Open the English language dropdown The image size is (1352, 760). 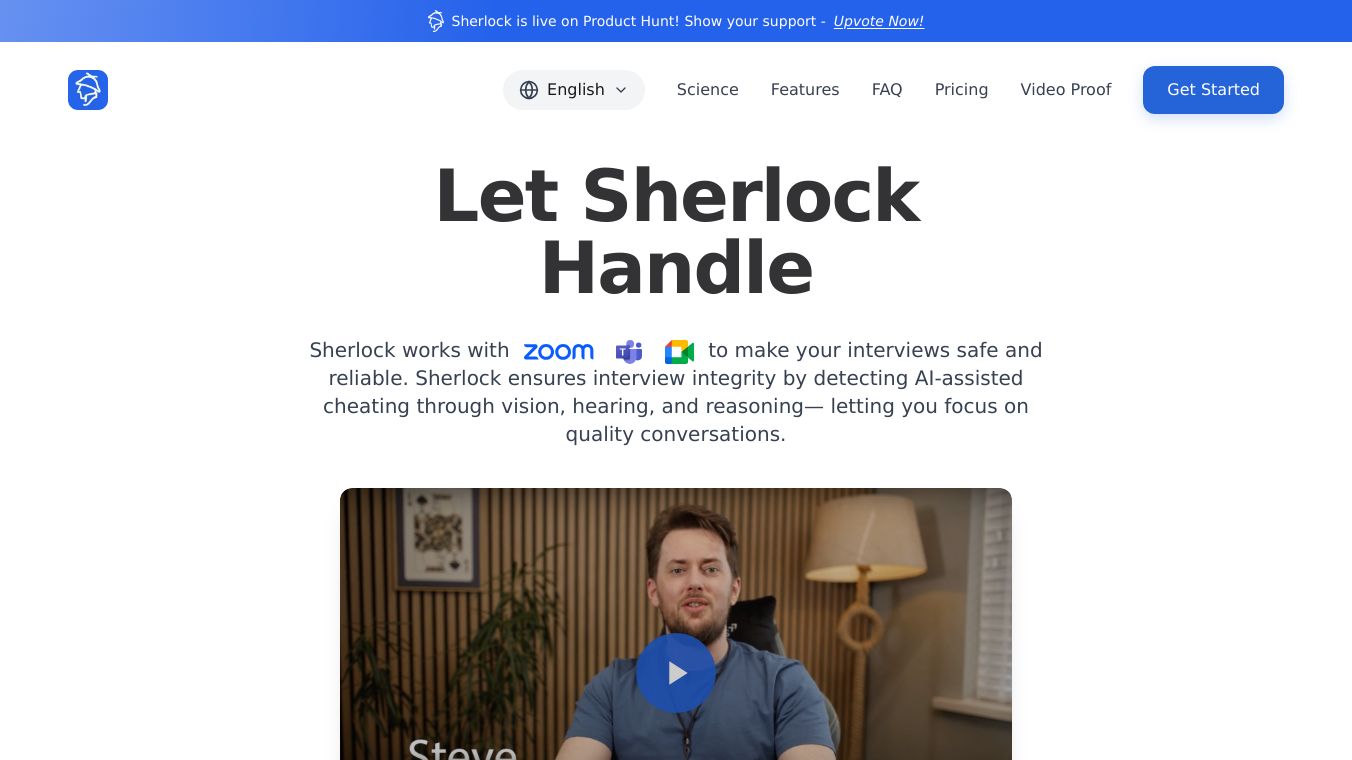point(574,90)
